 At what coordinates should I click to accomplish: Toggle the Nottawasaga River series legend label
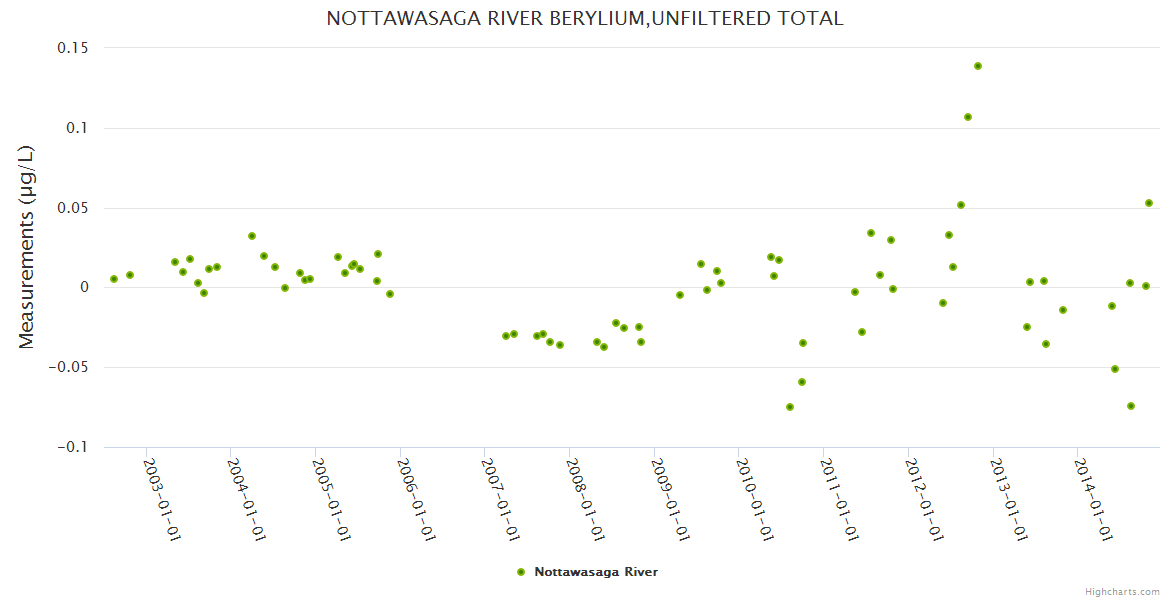(596, 572)
